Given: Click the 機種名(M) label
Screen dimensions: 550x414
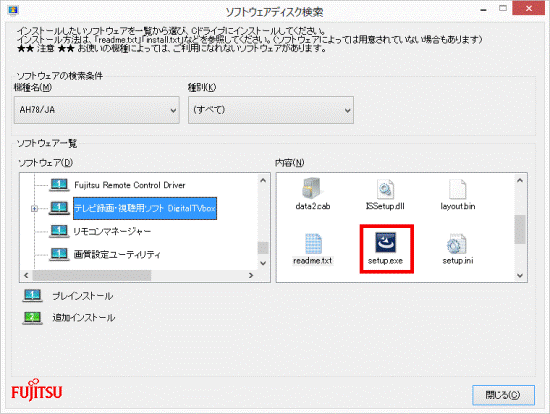Looking at the screenshot, I should coord(33,87).
